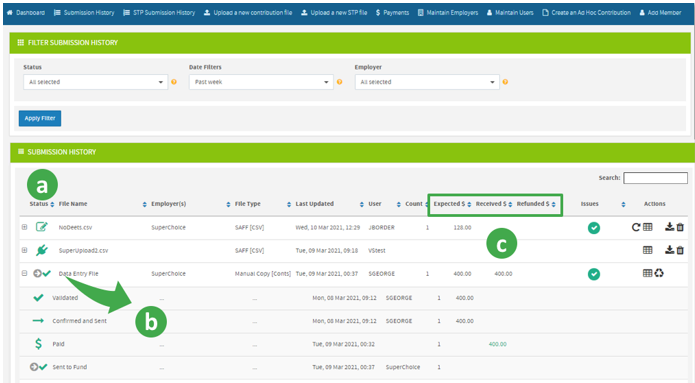Select Upload a new STP file
Screen dimensions: 695x383
click(334, 12)
